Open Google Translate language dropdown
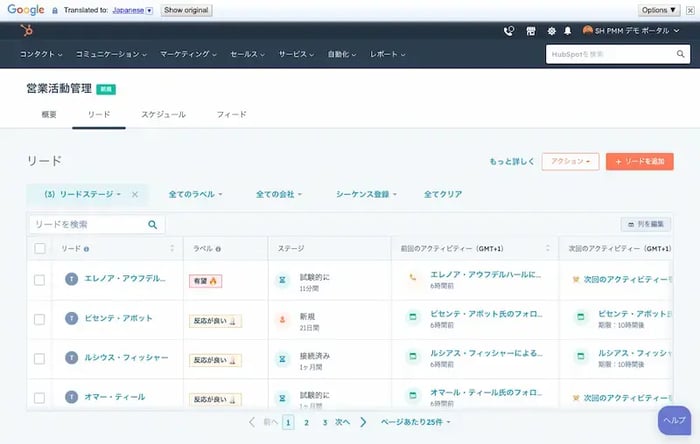This screenshot has width=700, height=444. 133,10
